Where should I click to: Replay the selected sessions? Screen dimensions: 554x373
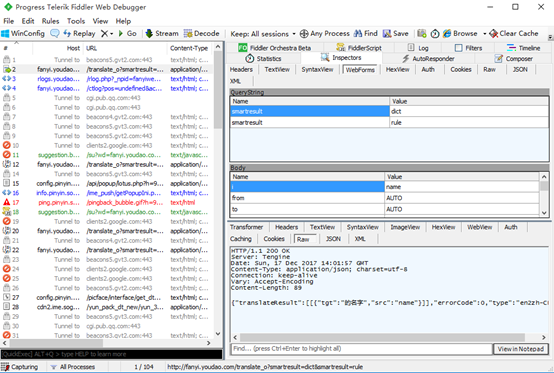point(79,34)
